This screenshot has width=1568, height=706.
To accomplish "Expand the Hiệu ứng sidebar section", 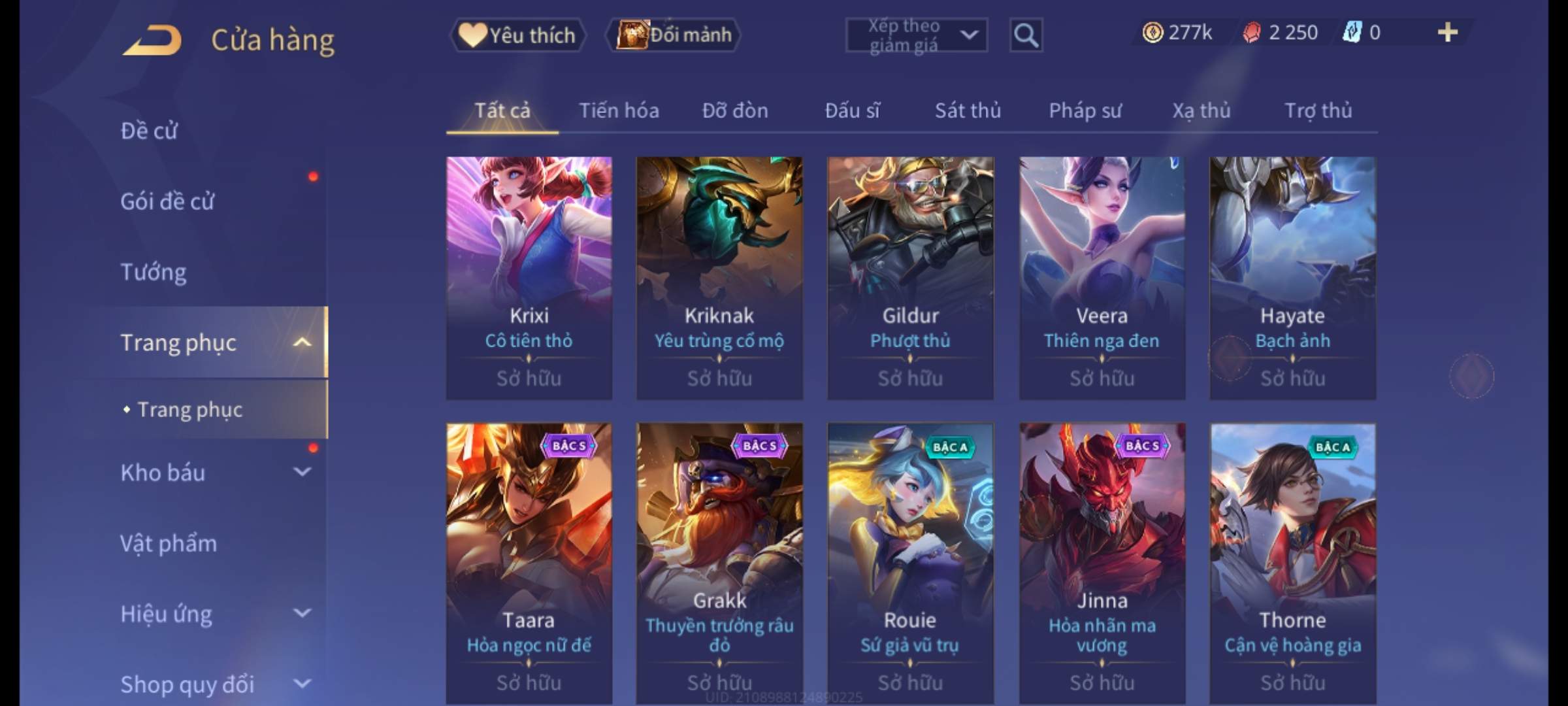I will click(302, 613).
